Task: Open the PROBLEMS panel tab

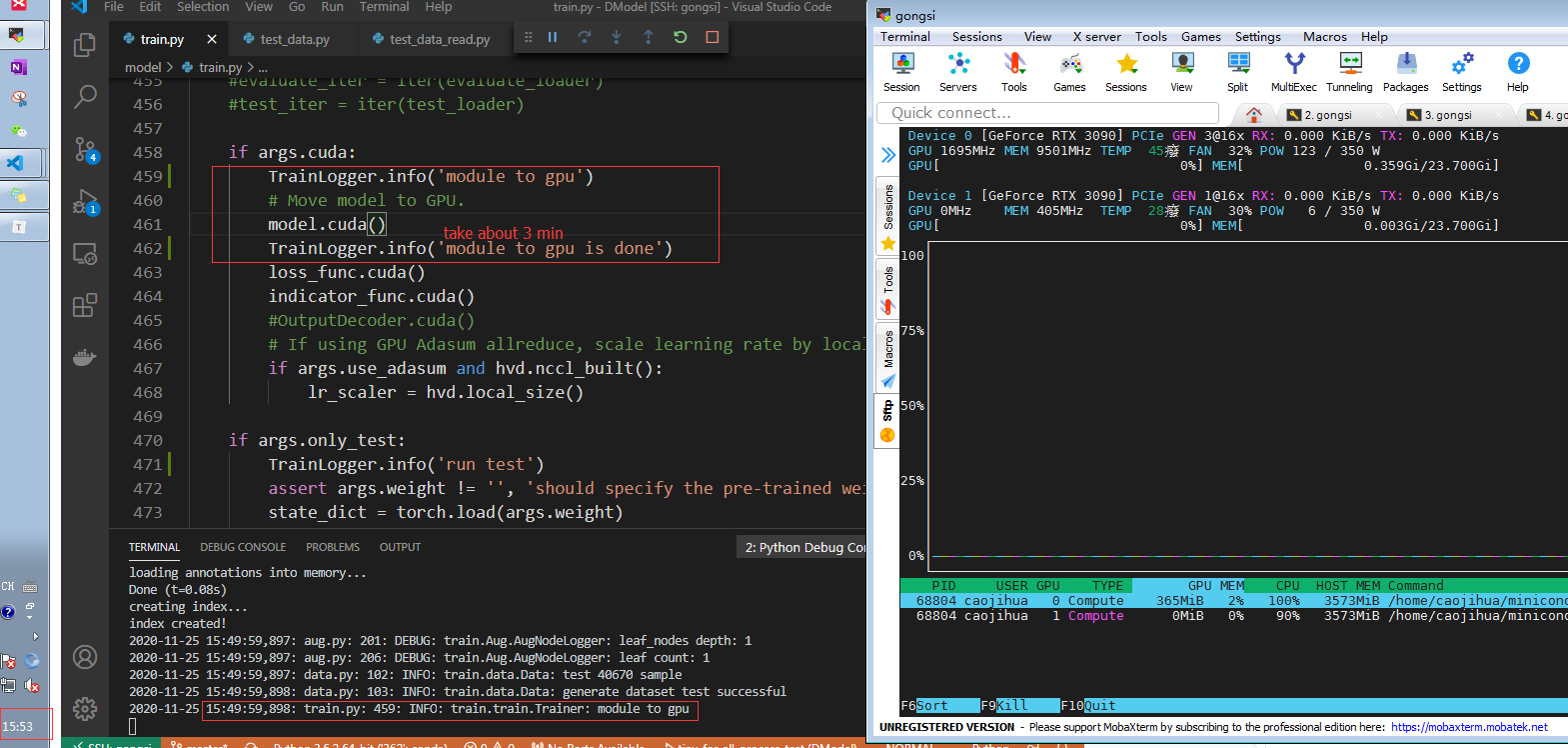Action: coord(333,547)
